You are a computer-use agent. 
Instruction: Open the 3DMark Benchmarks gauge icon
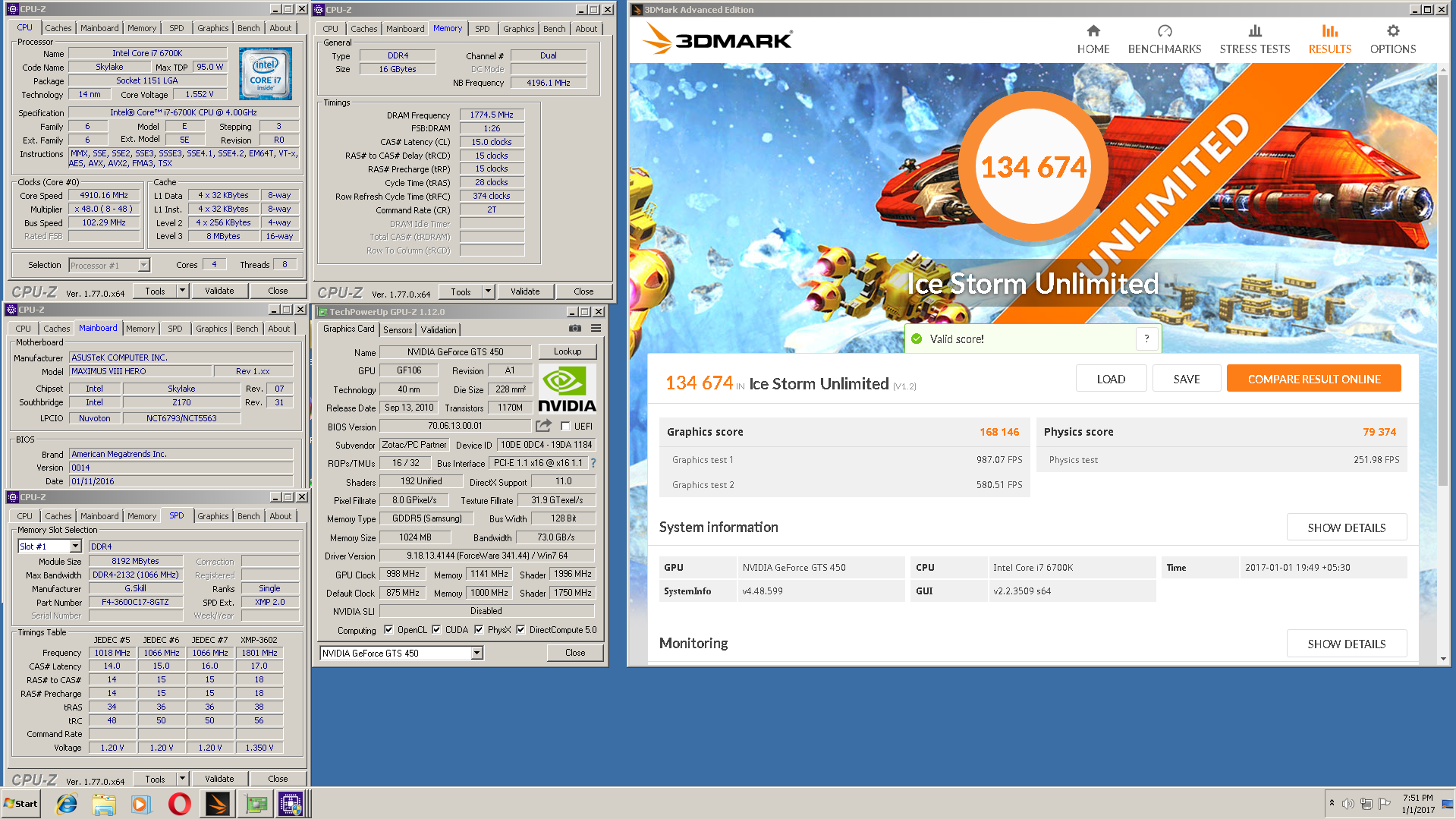click(x=1165, y=31)
